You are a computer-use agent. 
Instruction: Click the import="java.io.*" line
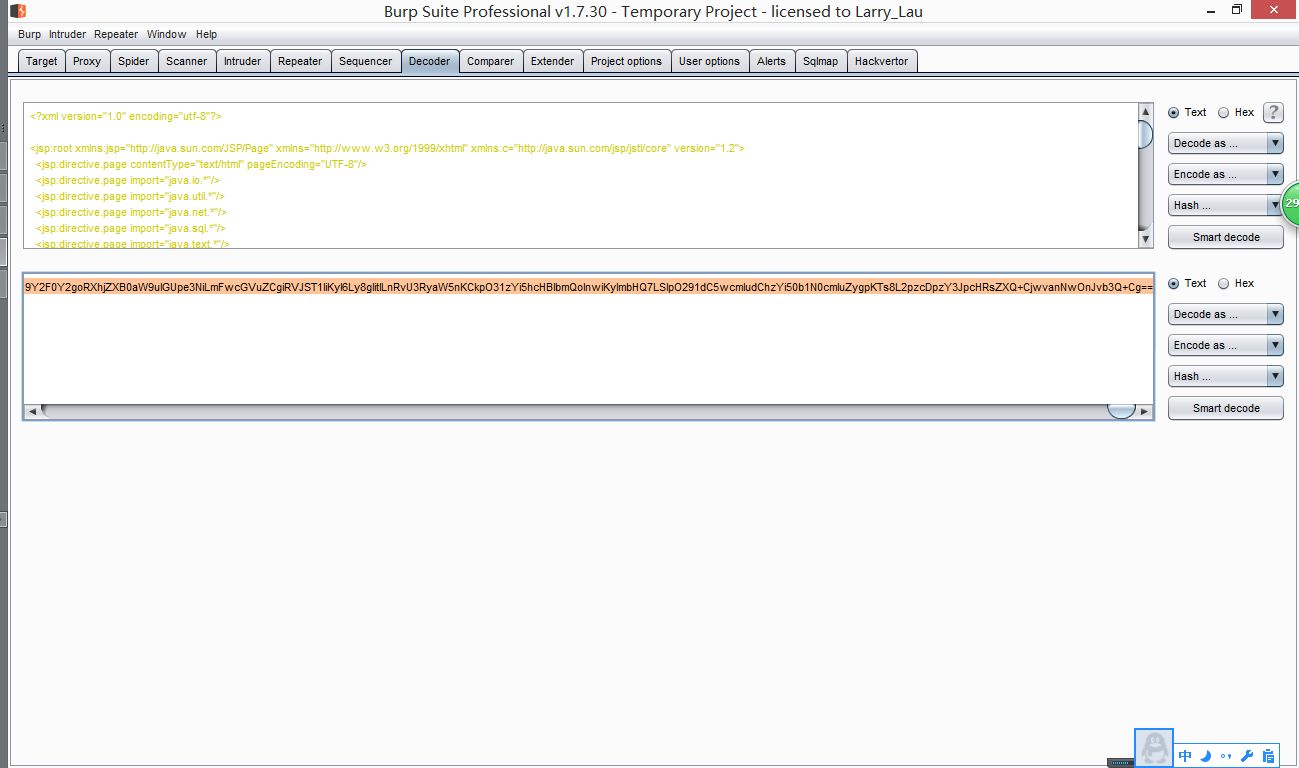tap(128, 180)
